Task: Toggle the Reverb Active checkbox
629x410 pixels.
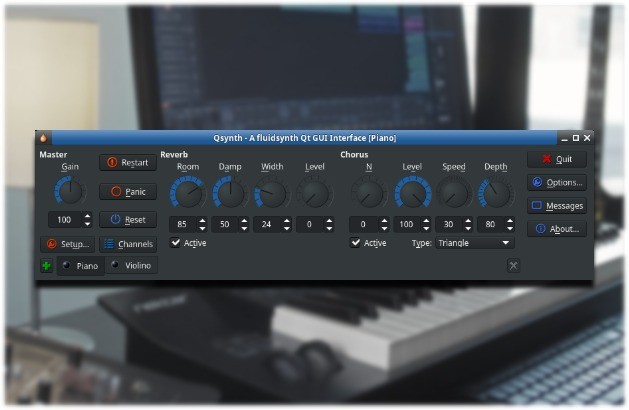Action: (x=188, y=243)
